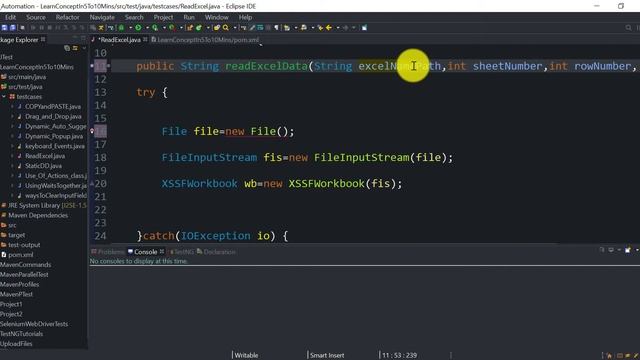Expand StaticDD.java tree node

coord(12,166)
